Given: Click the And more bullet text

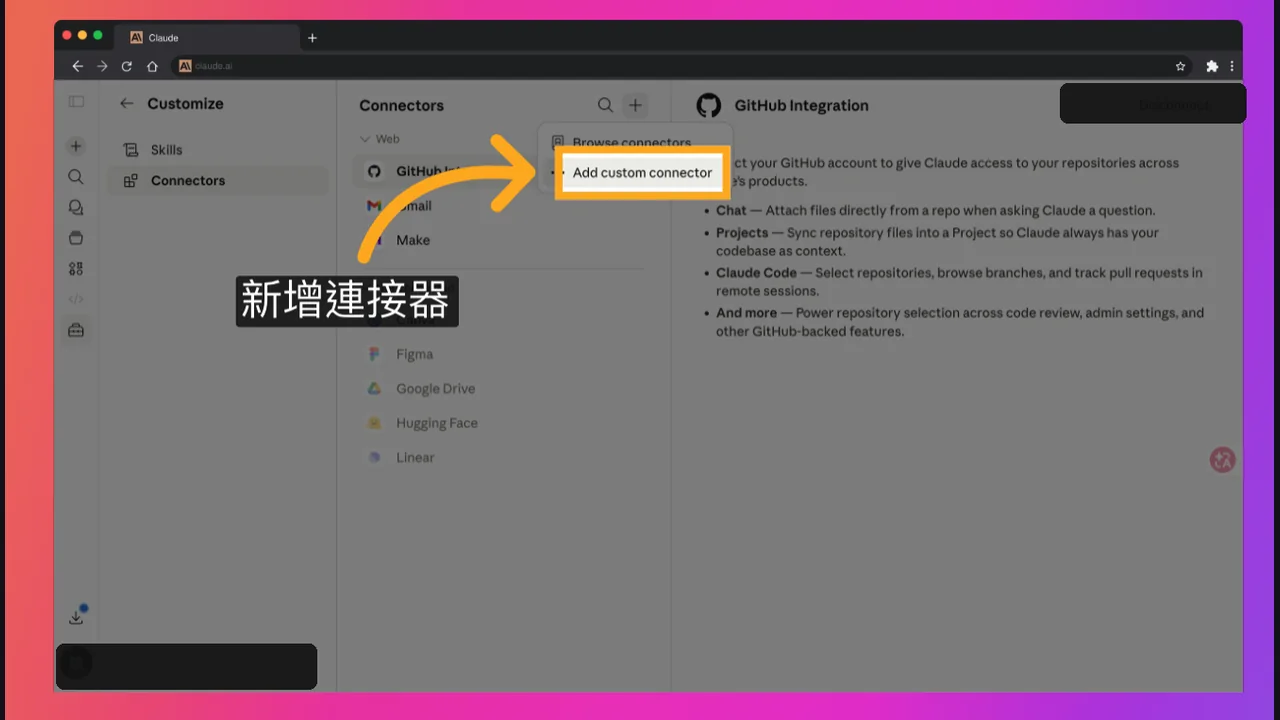Looking at the screenshot, I should [960, 322].
